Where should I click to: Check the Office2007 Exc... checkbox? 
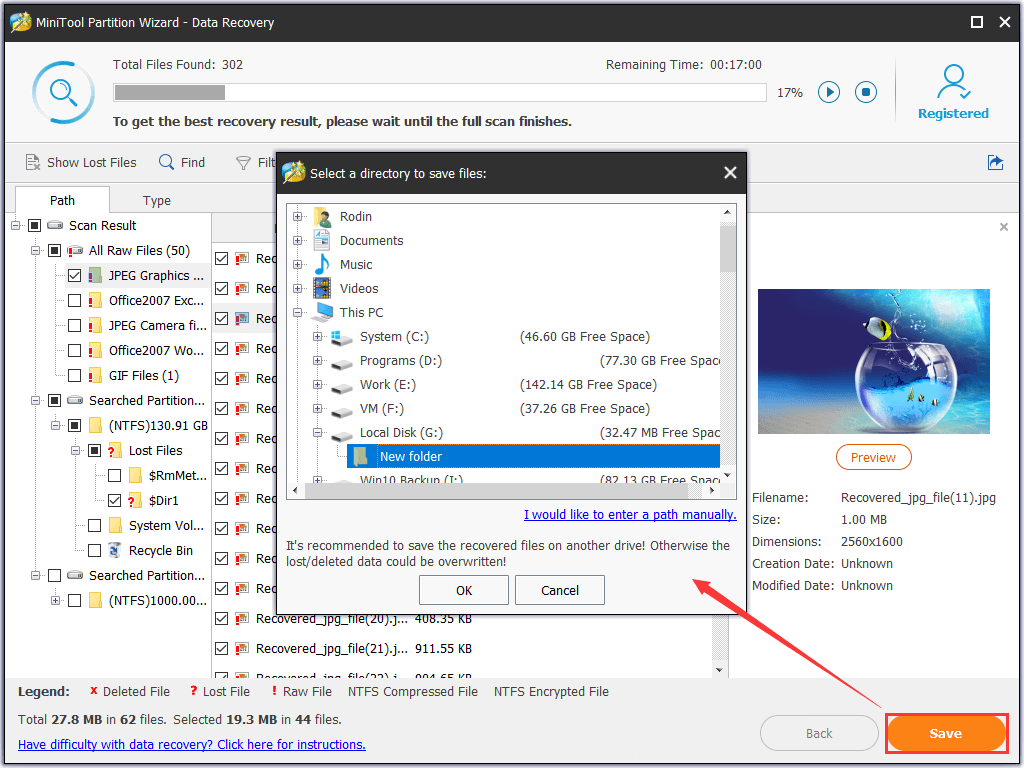74,300
